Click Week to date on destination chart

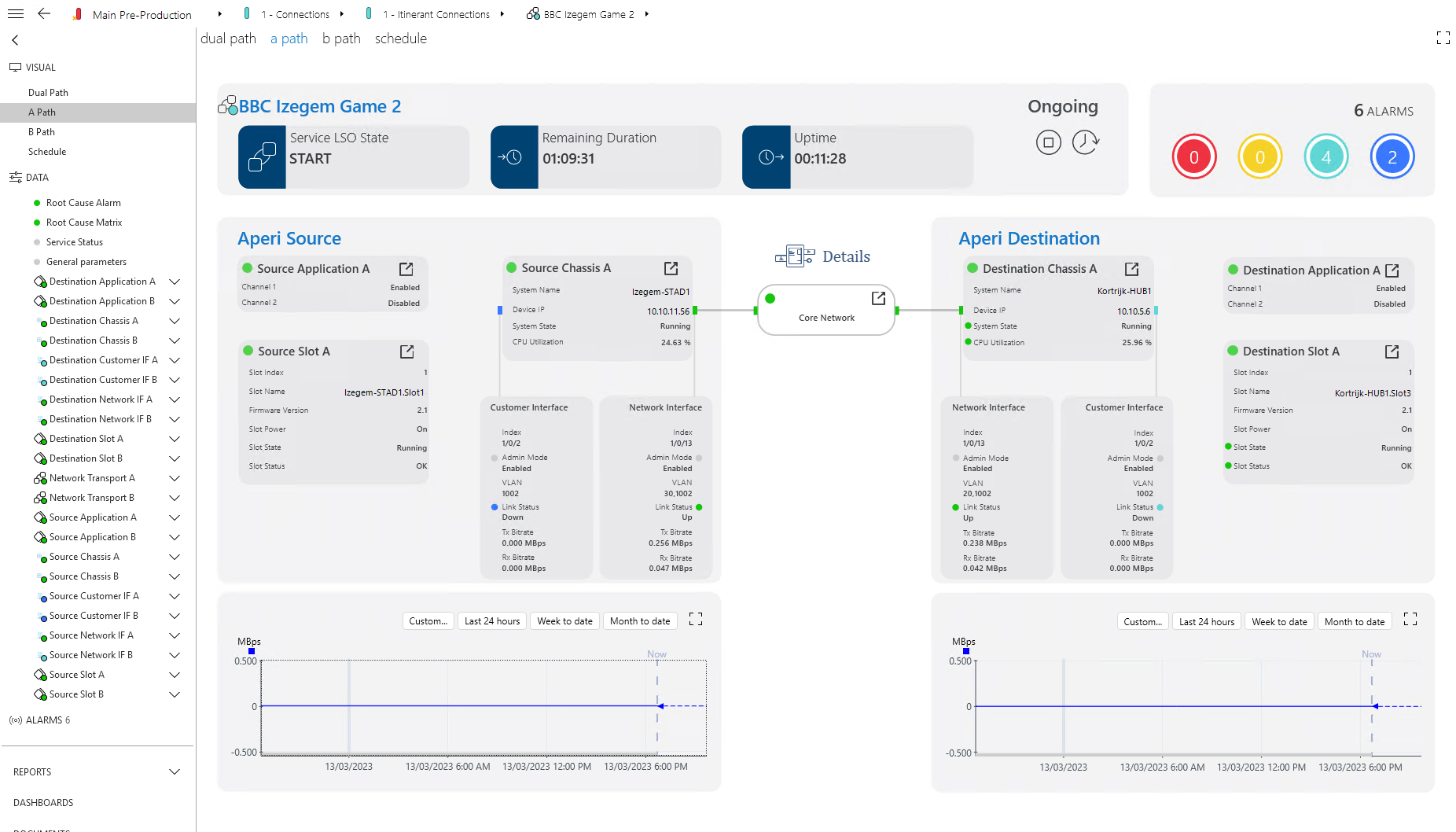[1279, 622]
